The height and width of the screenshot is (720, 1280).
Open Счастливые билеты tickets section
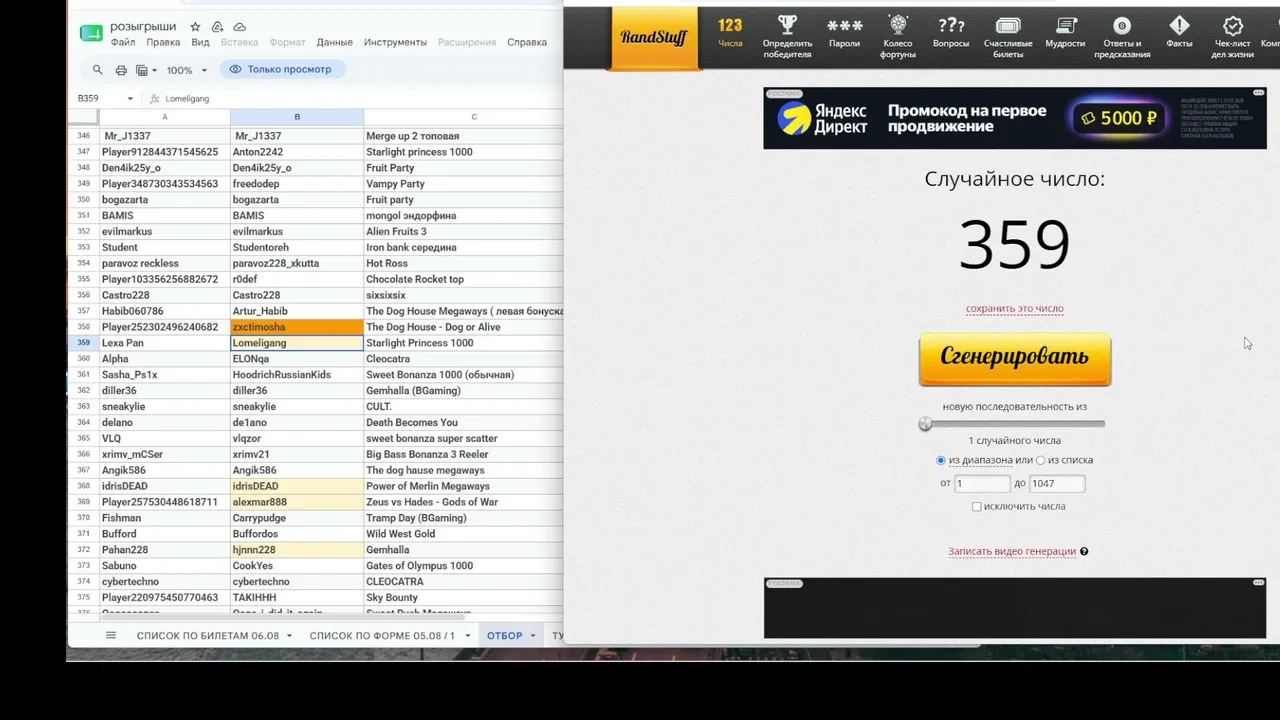pyautogui.click(x=1008, y=37)
